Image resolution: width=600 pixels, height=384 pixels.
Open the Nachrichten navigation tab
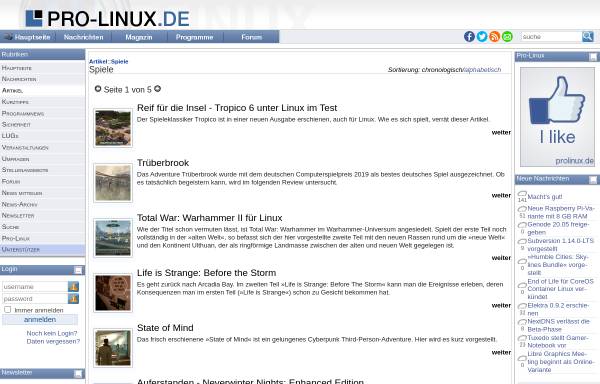tap(83, 37)
